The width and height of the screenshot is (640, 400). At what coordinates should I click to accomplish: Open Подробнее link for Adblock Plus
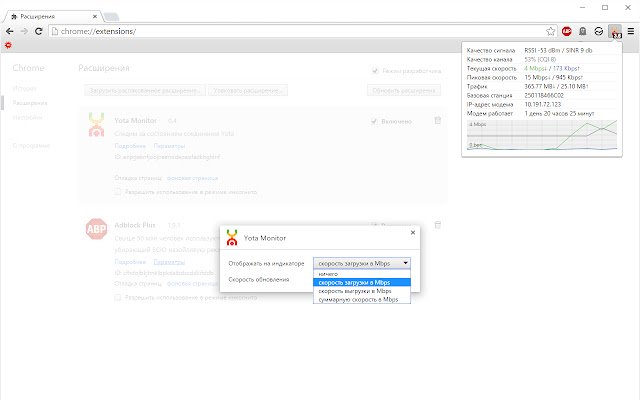130,262
